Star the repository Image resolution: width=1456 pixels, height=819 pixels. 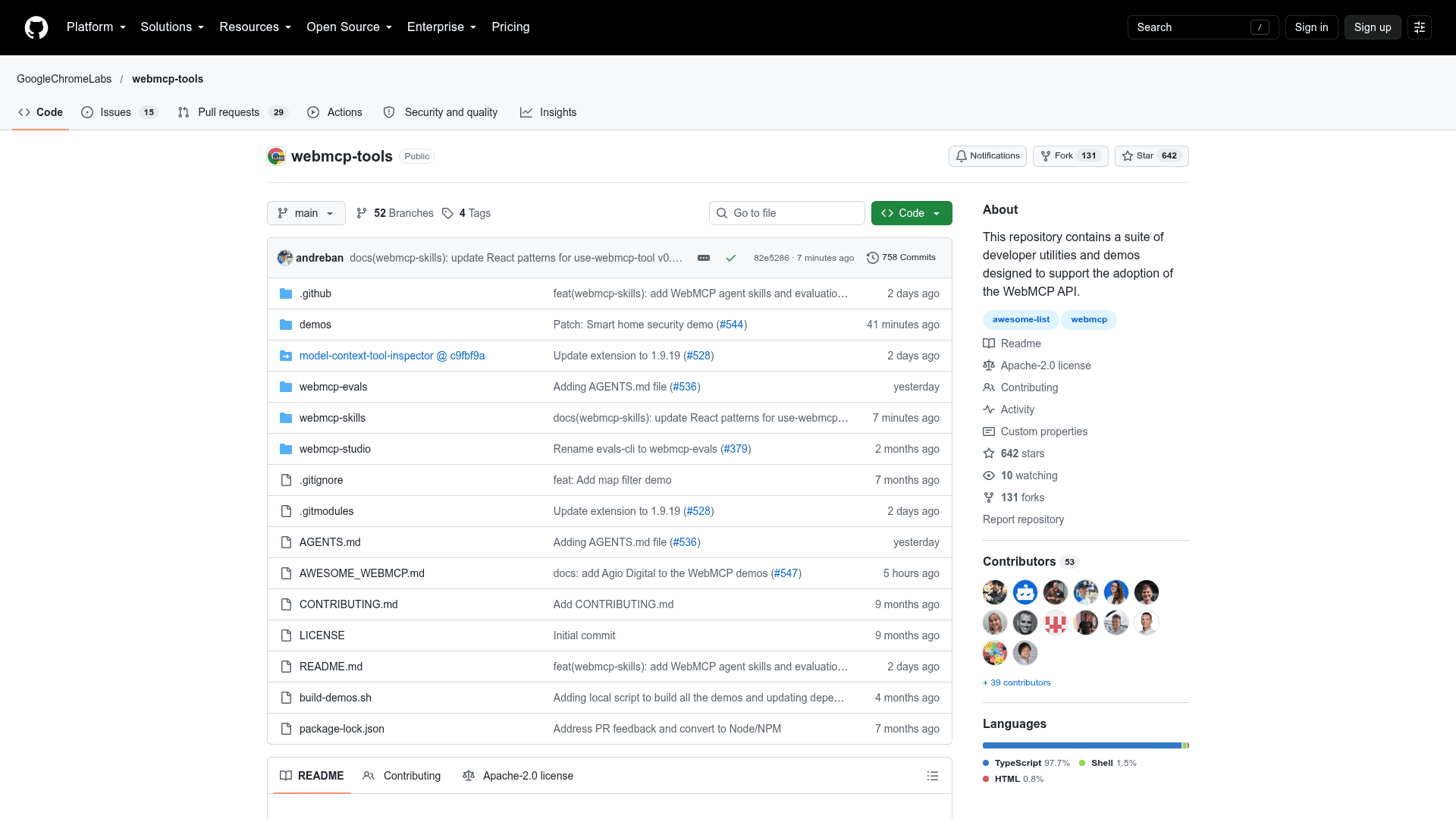pyautogui.click(x=1151, y=156)
